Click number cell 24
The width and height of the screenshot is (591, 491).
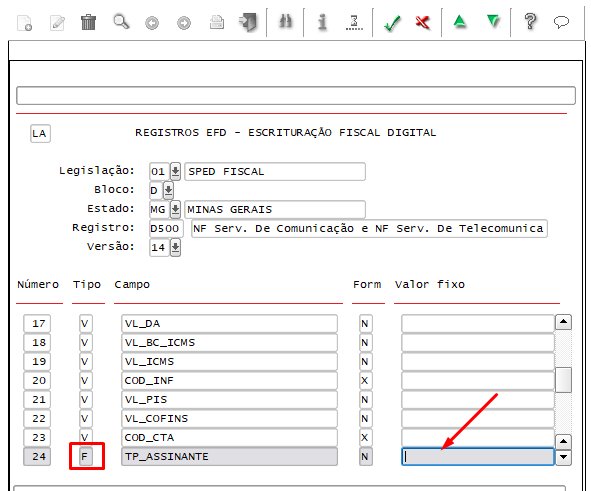[37, 457]
